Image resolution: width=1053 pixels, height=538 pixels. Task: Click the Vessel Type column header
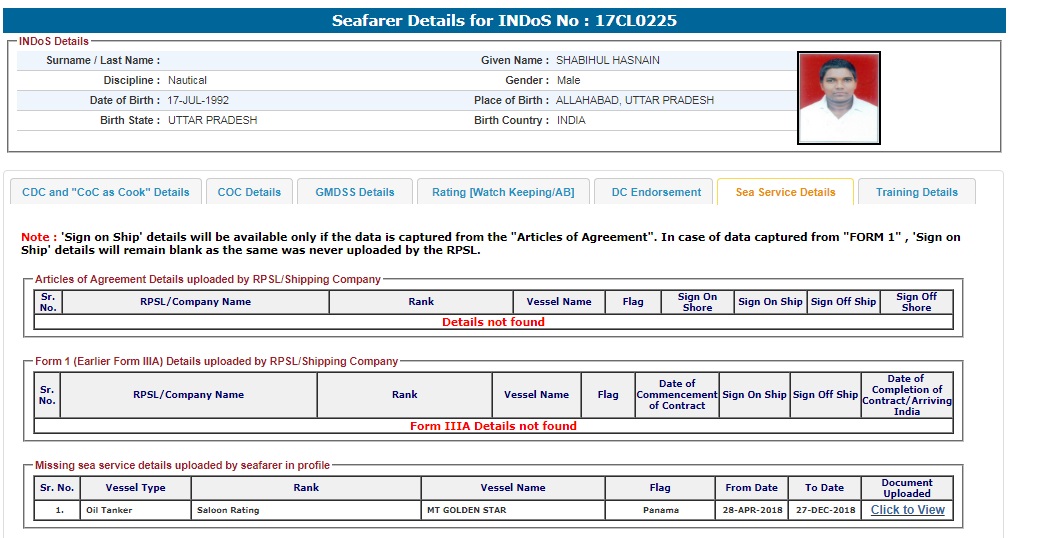[x=135, y=488]
